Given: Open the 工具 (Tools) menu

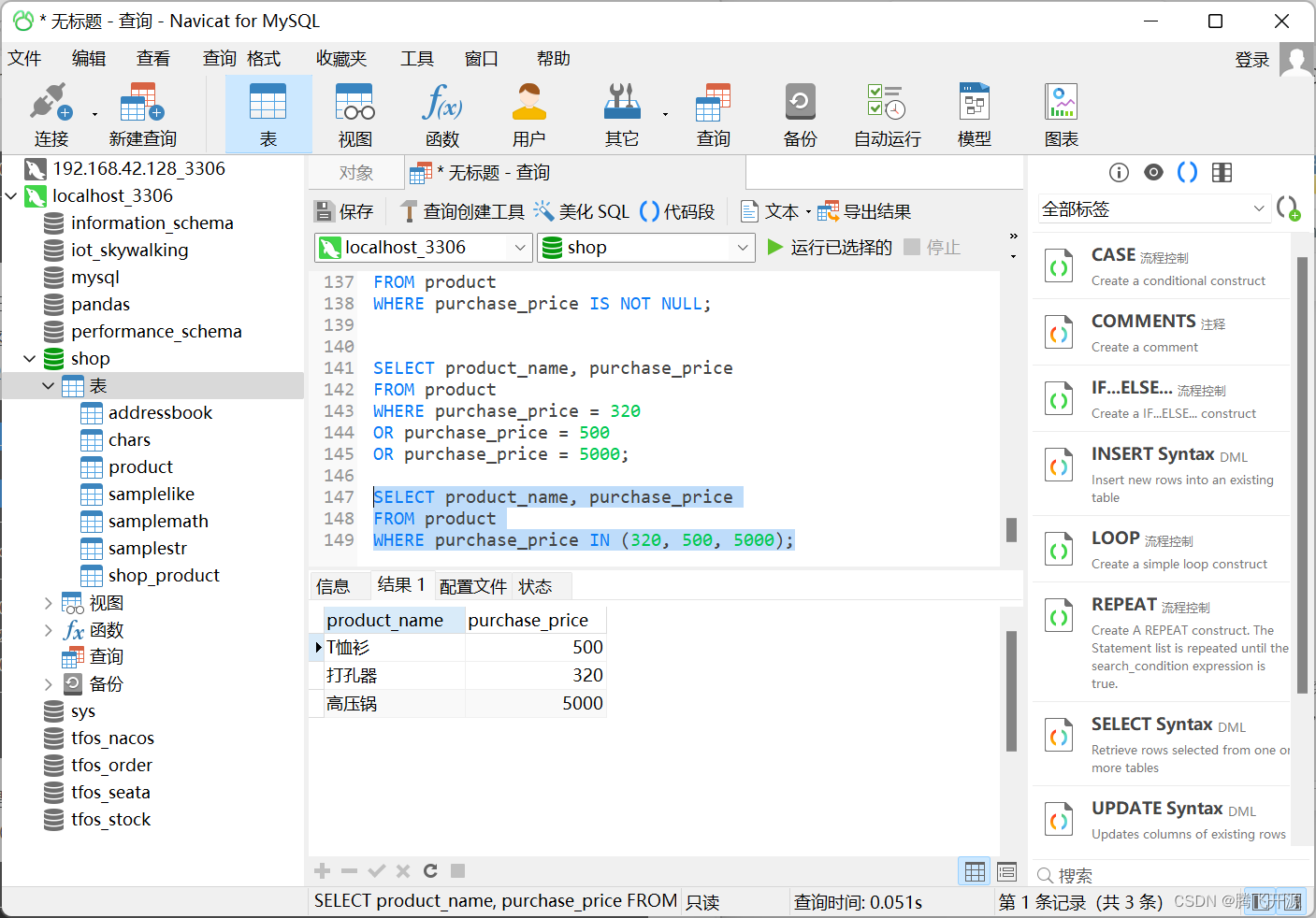Looking at the screenshot, I should click(417, 58).
